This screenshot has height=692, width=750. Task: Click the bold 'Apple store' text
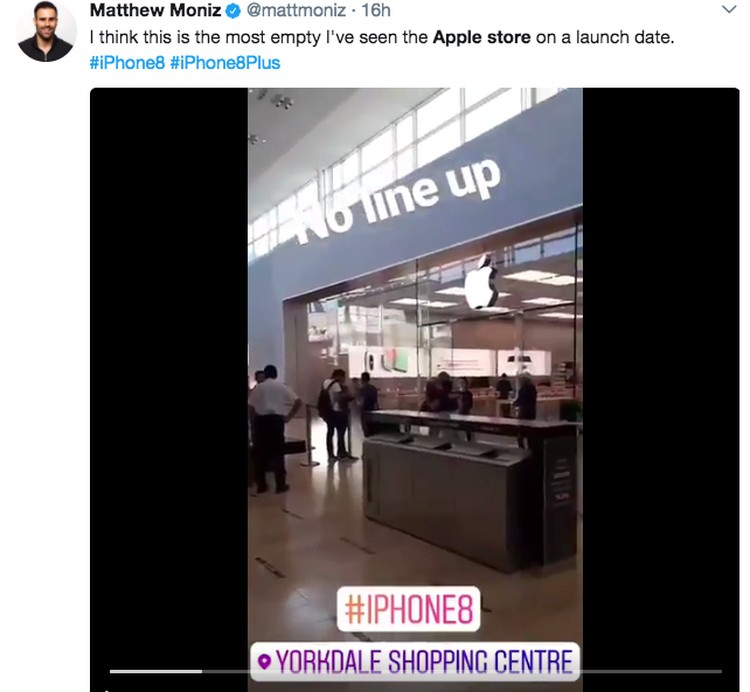tap(481, 37)
